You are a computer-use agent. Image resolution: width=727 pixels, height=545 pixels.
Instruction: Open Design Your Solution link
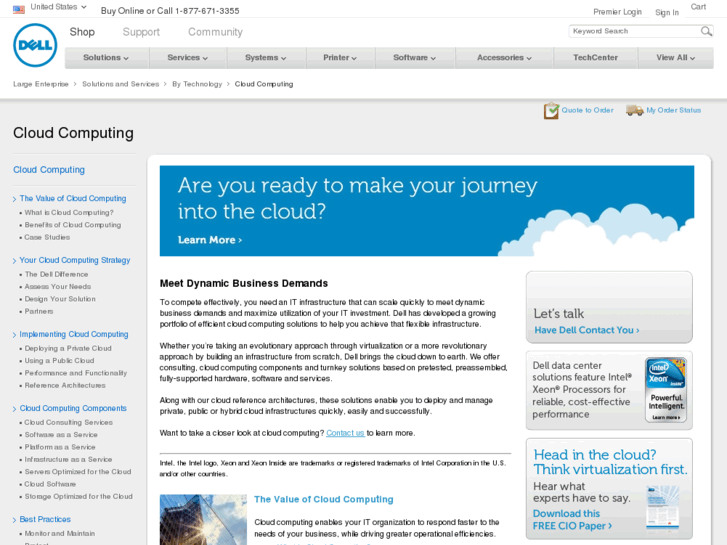[60, 299]
